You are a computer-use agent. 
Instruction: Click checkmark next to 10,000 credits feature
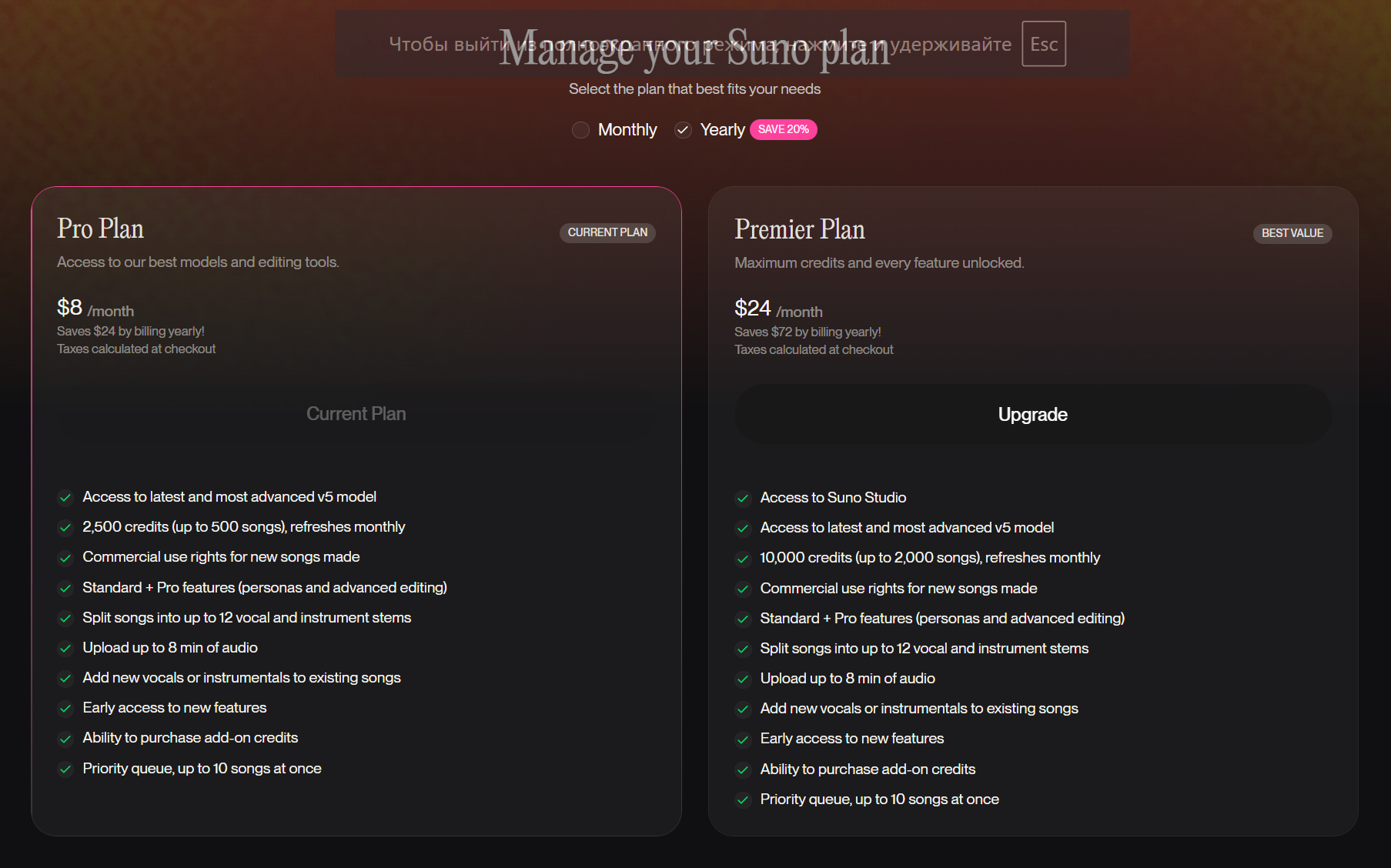pyautogui.click(x=743, y=559)
